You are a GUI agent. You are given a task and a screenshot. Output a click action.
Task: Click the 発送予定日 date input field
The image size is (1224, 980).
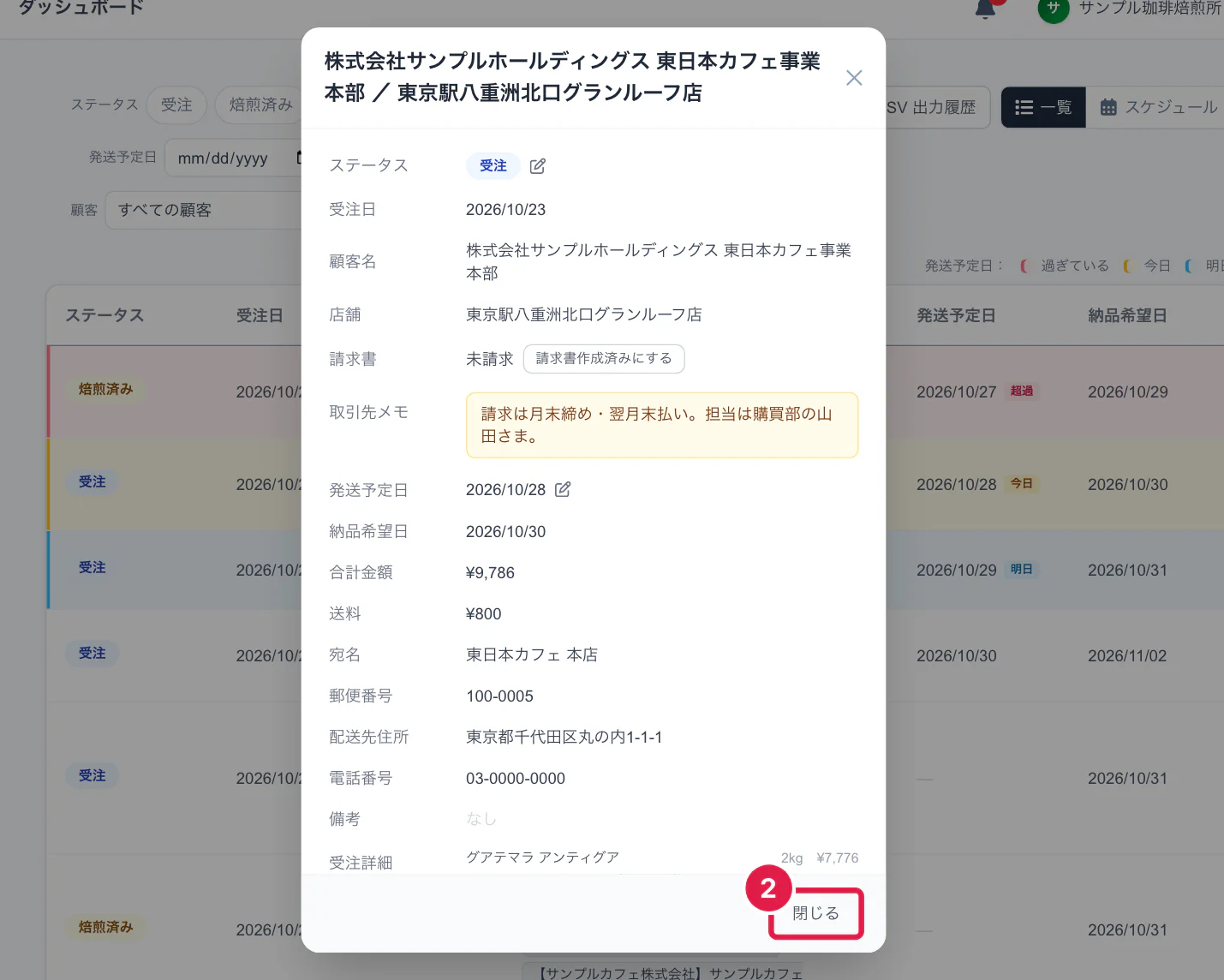(234, 158)
